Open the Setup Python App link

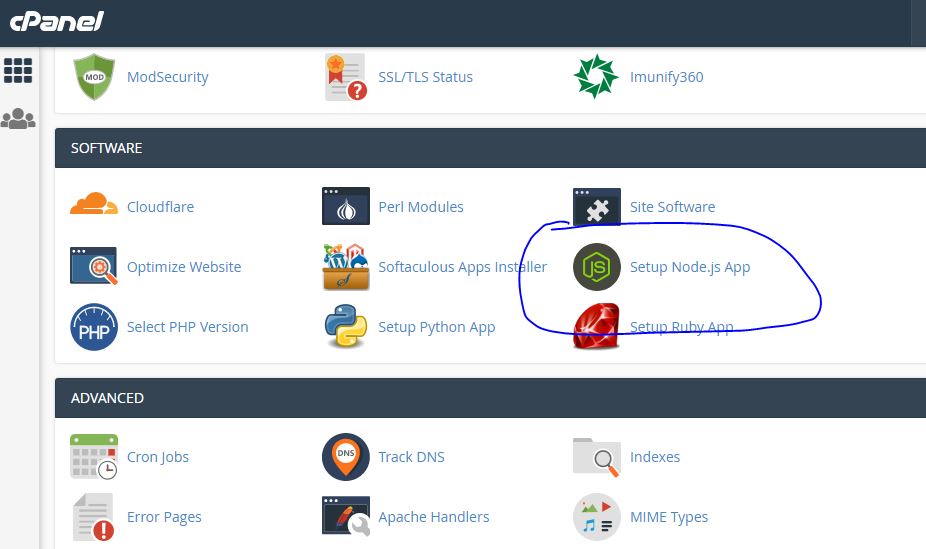click(x=436, y=328)
